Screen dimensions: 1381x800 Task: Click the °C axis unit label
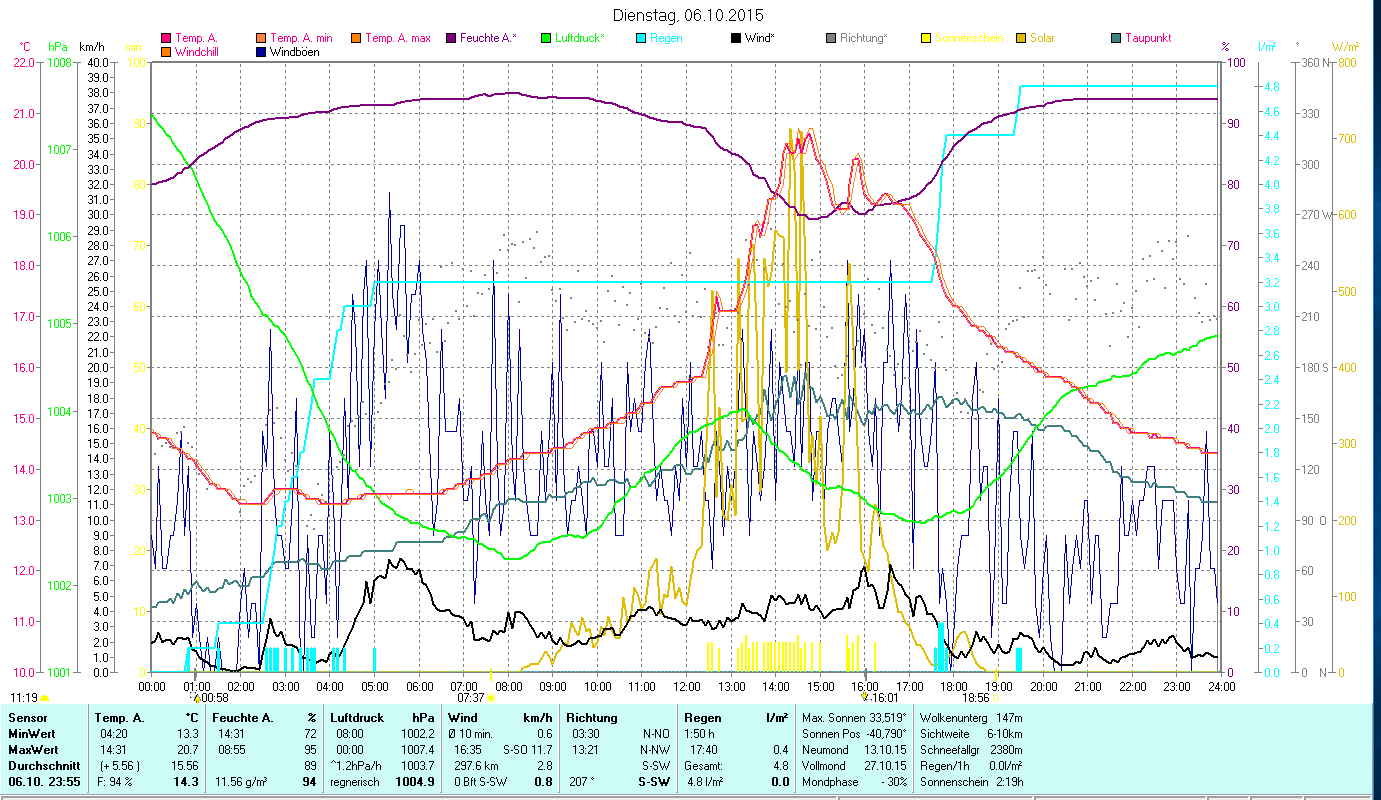(26, 47)
